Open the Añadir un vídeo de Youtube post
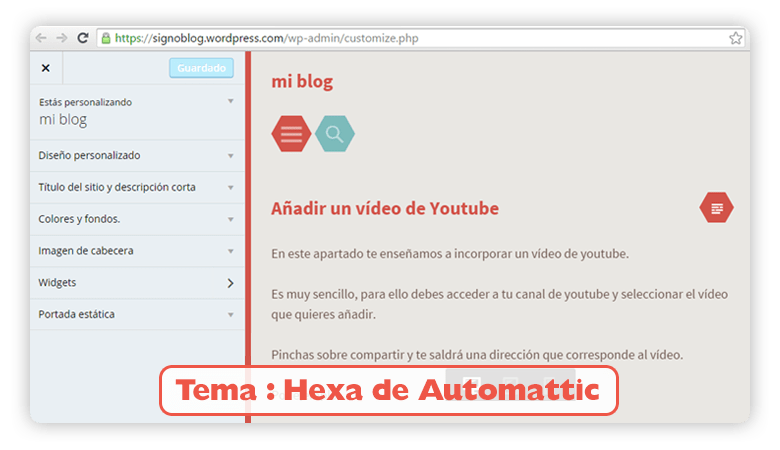Image resolution: width=780 pixels, height=450 pixels. (385, 208)
